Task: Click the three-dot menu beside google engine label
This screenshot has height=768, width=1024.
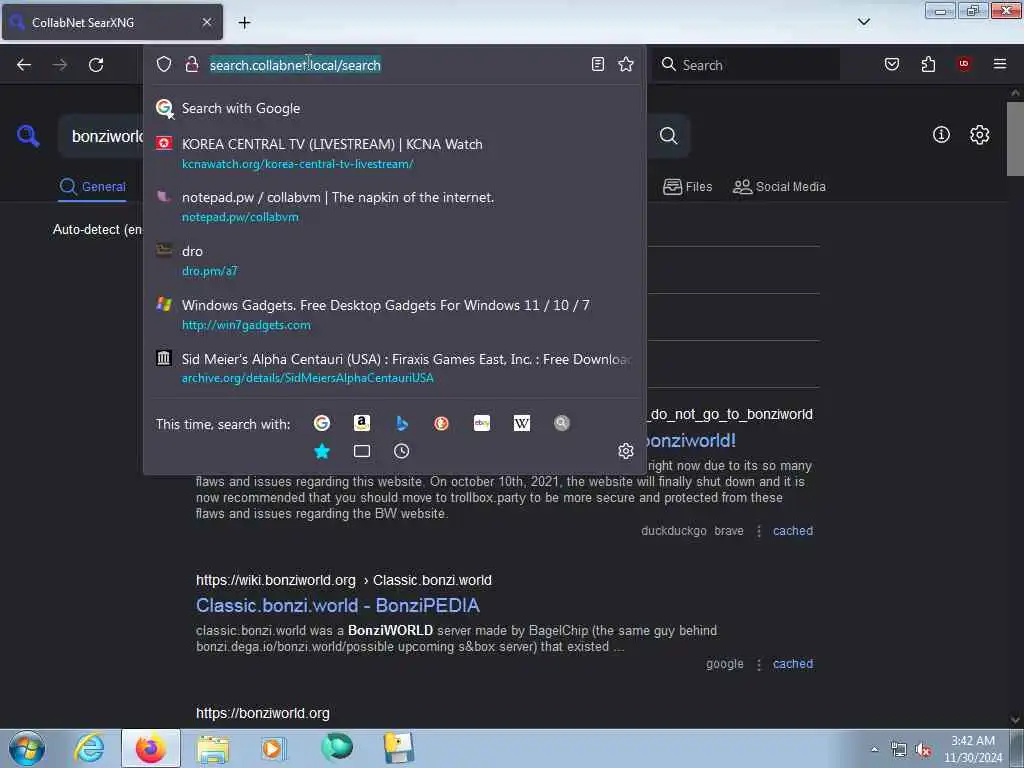Action: [758, 665]
